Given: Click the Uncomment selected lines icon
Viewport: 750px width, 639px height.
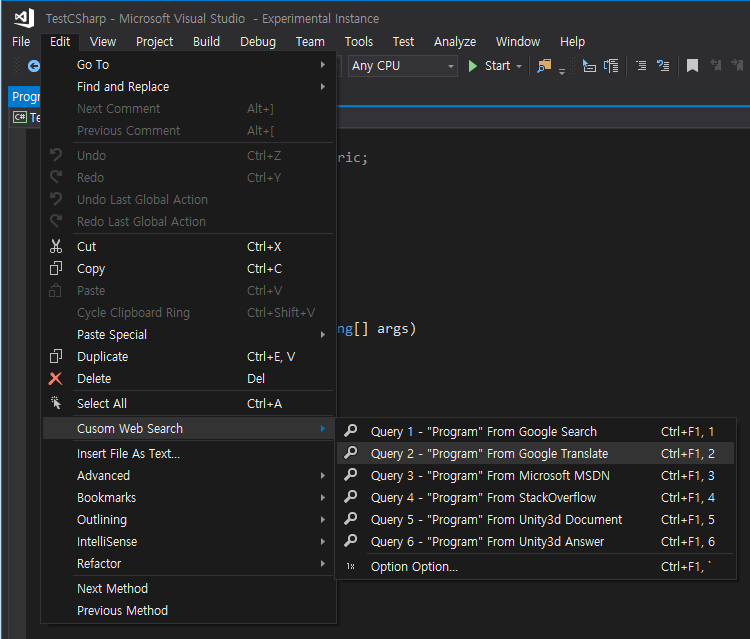Looking at the screenshot, I should pyautogui.click(x=662, y=66).
